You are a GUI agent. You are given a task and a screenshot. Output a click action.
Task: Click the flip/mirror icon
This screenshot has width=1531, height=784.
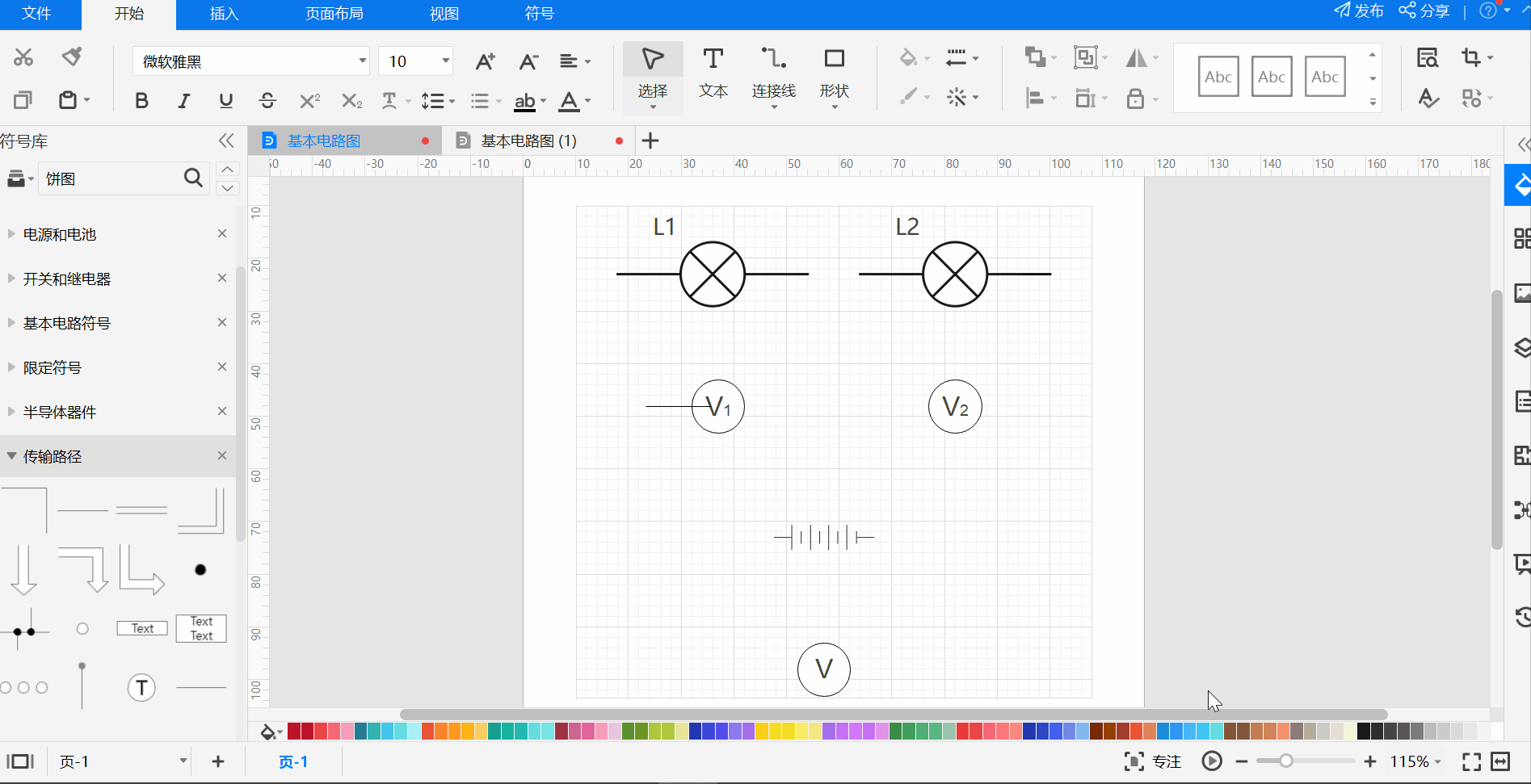click(1137, 57)
